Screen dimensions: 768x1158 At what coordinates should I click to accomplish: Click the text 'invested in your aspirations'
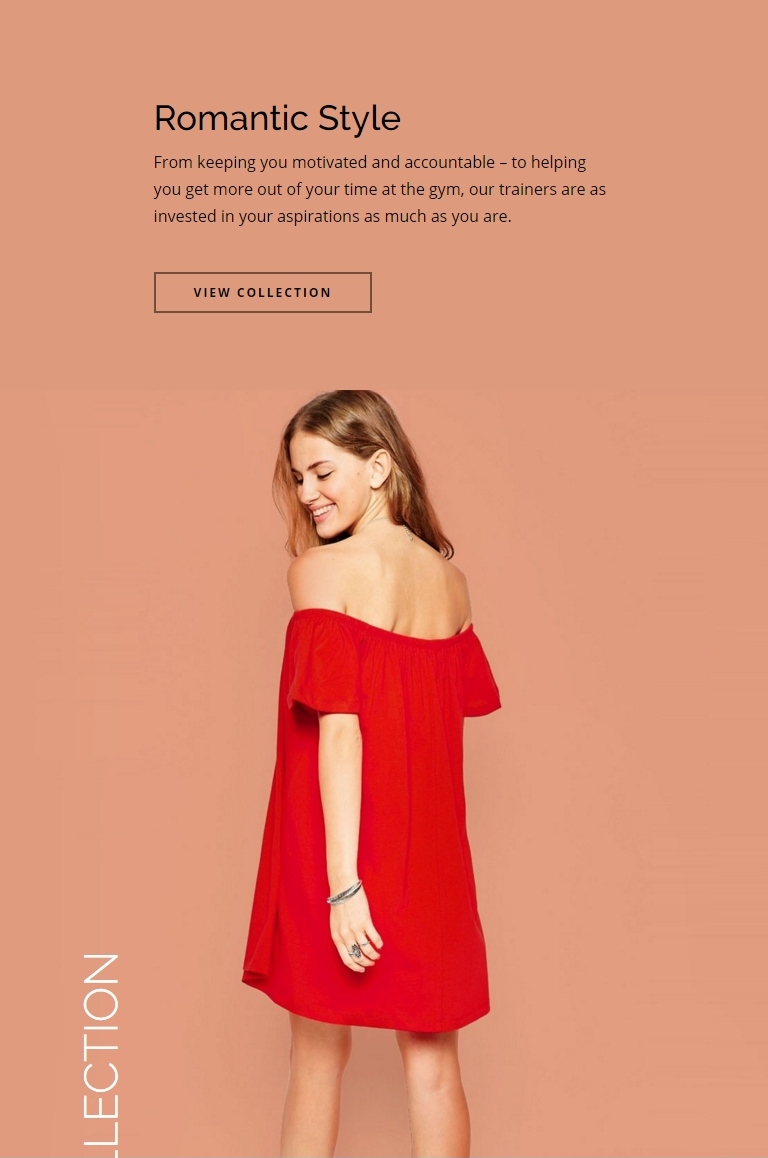tap(256, 216)
